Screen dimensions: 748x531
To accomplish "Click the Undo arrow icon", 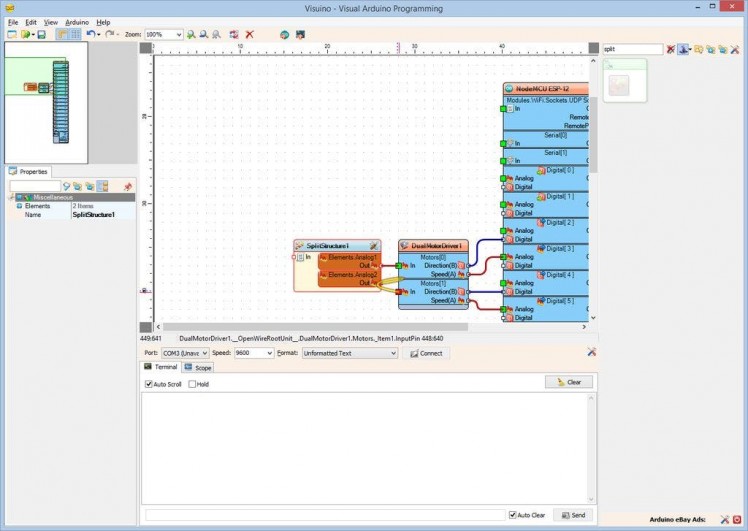I will pos(90,34).
